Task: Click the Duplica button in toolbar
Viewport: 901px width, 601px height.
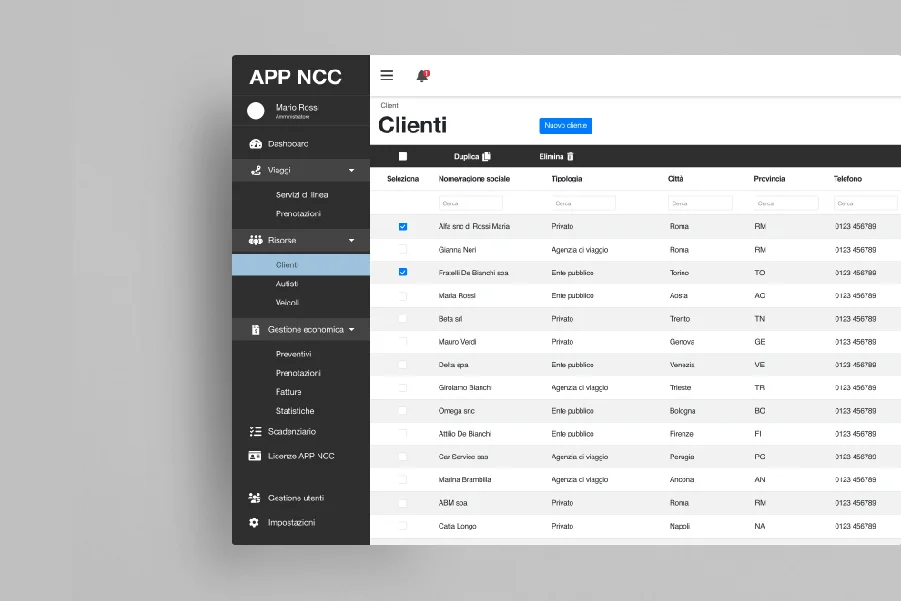Action: [x=472, y=156]
